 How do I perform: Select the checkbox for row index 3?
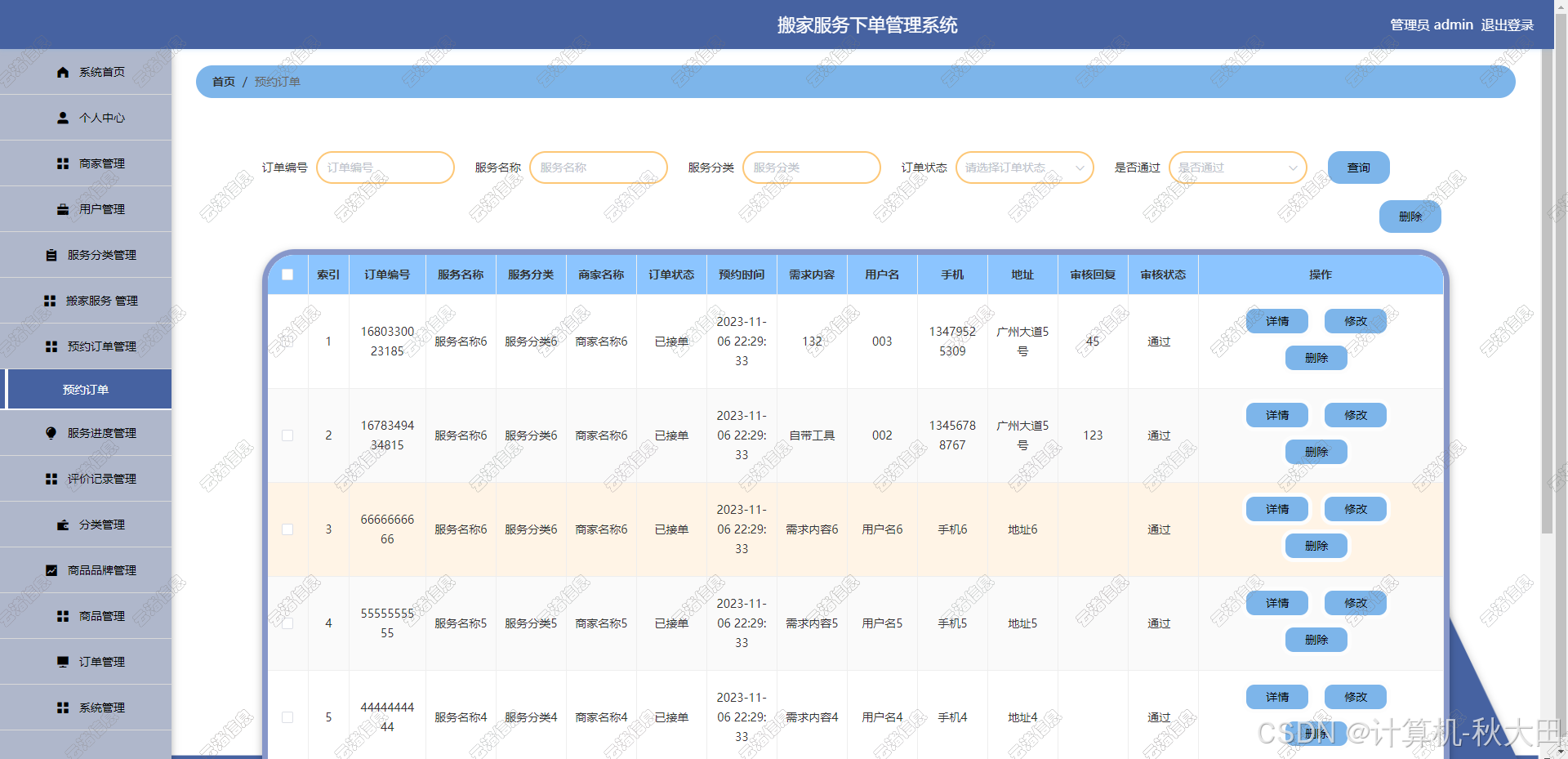(287, 529)
